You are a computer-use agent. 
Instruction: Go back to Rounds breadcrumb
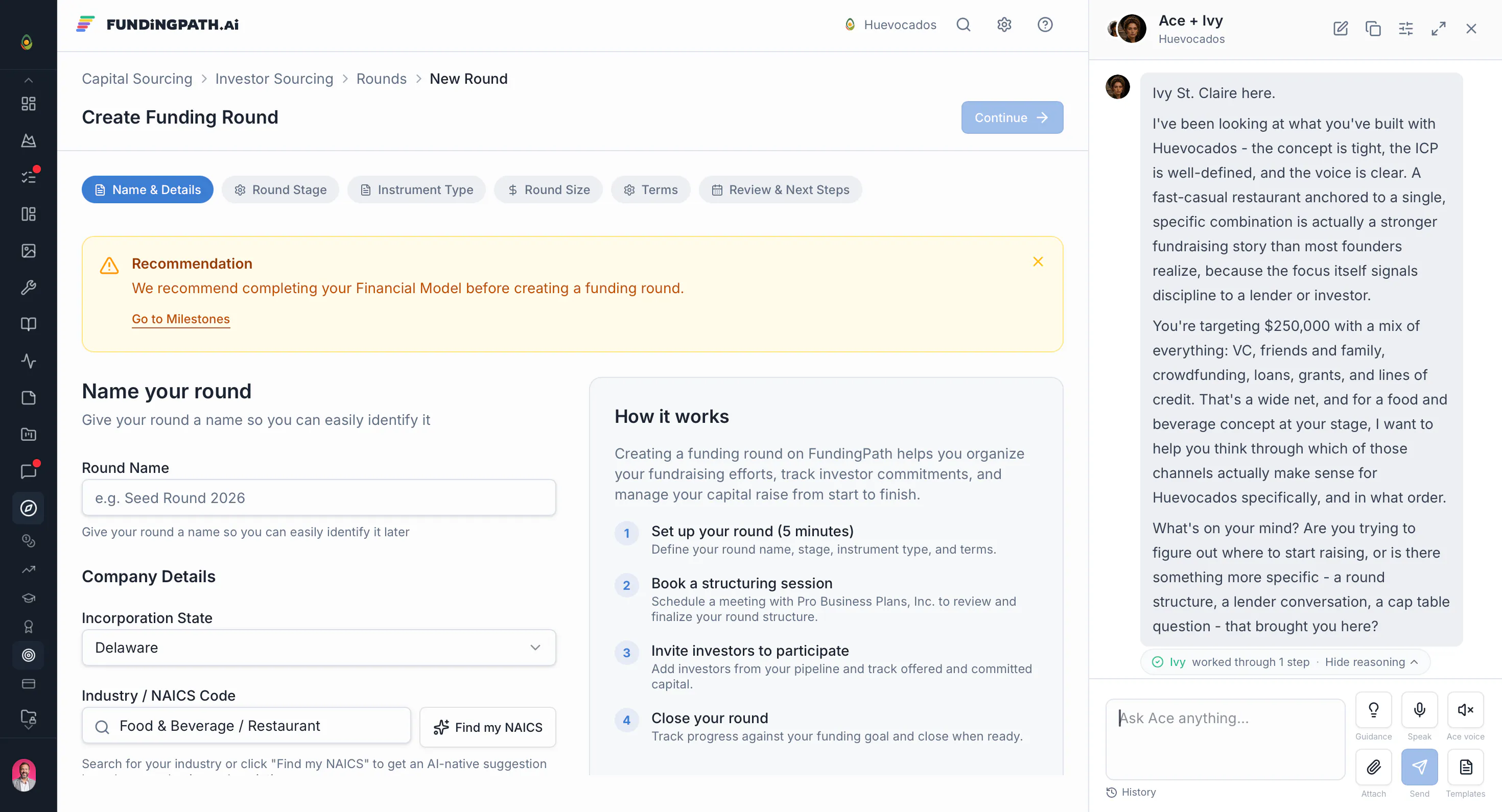[381, 79]
